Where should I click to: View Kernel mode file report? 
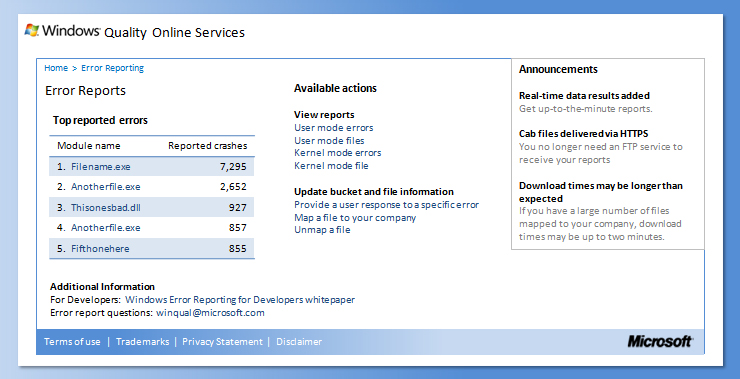331,166
